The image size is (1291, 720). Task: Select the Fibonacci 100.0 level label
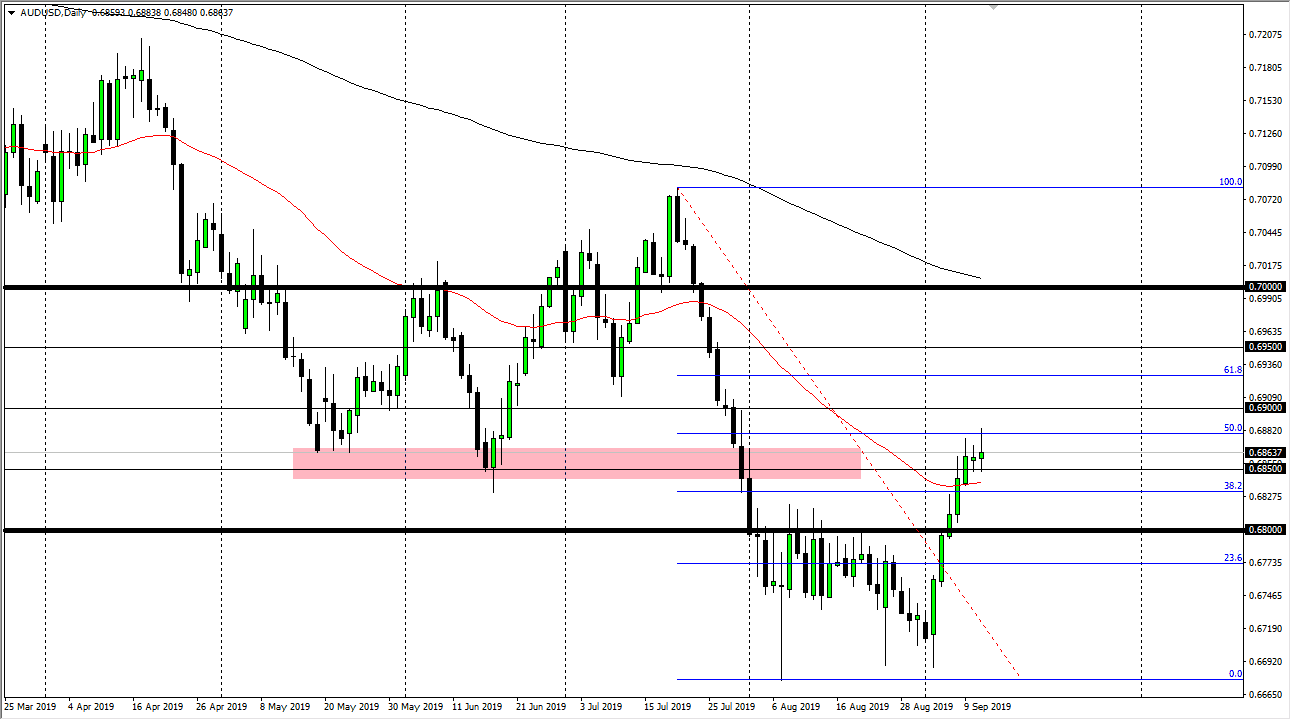coord(1229,182)
